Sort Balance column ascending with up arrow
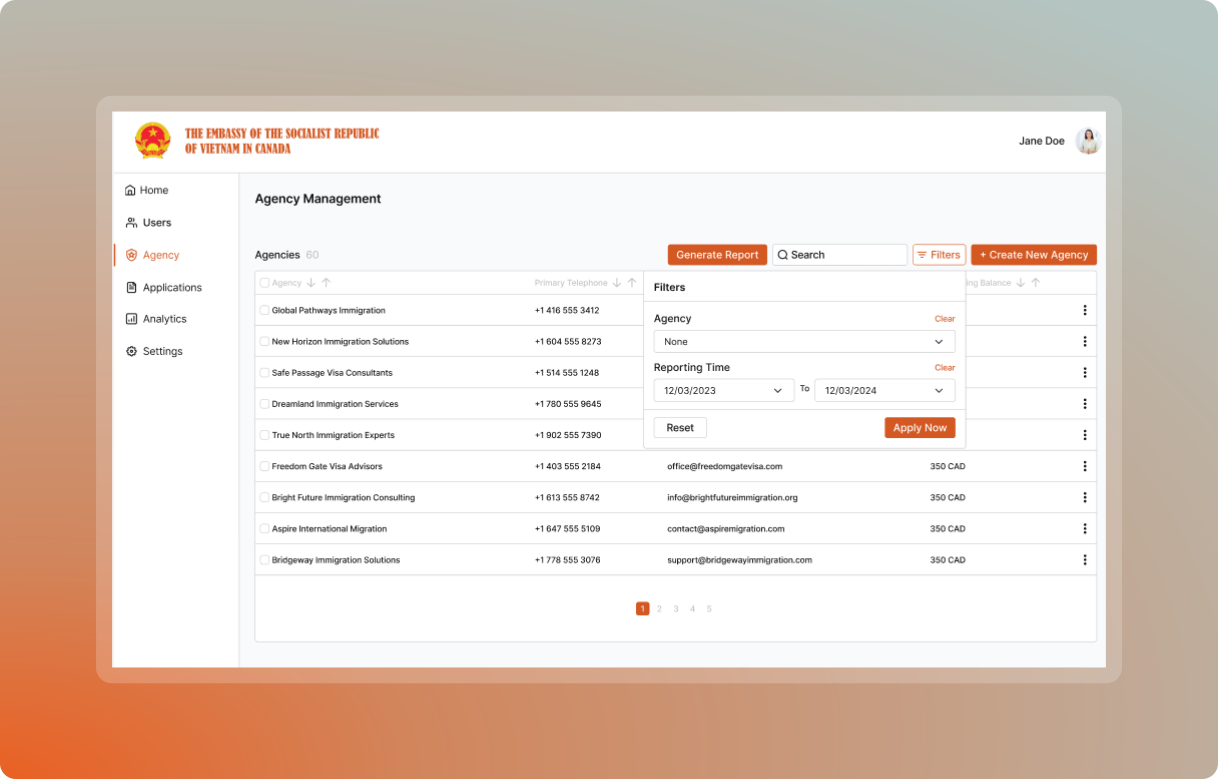 coord(1036,283)
